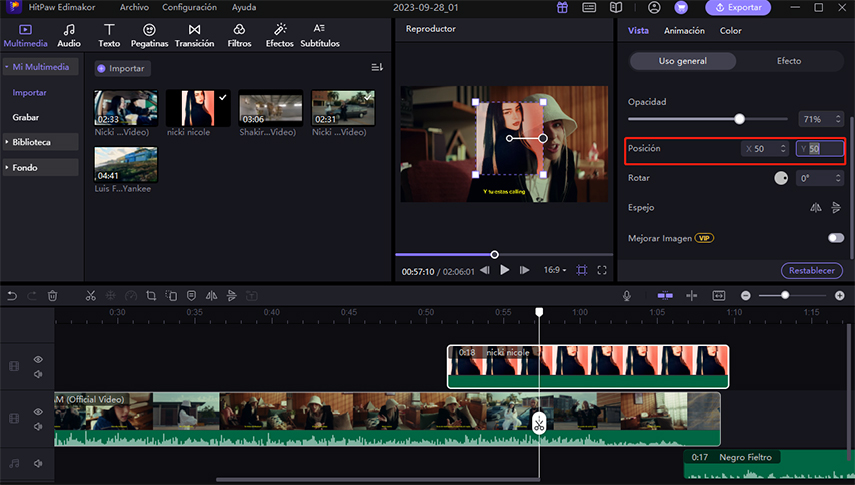Click the Restablecer button
The image size is (855, 485).
[x=811, y=270]
